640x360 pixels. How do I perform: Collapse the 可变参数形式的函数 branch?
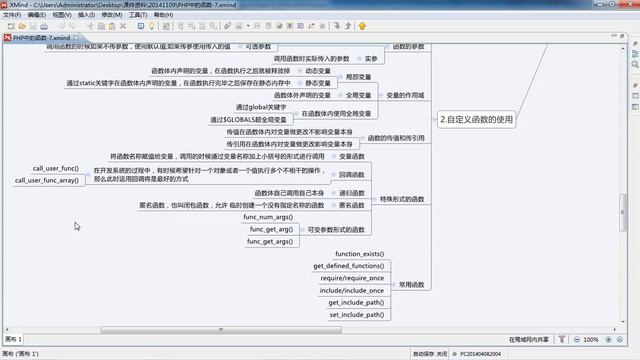point(302,230)
